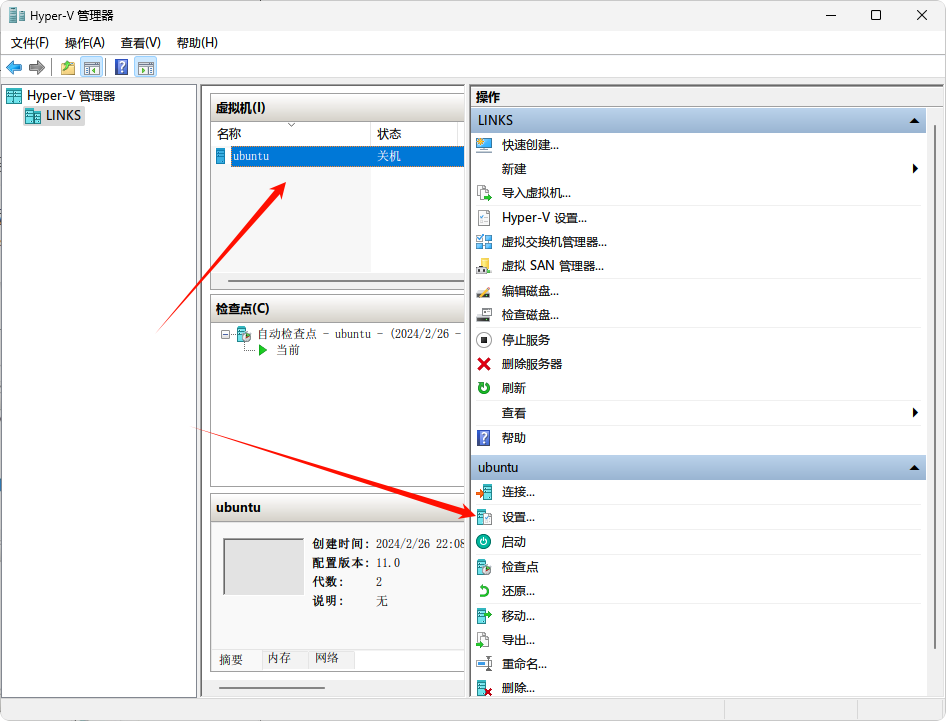
Task: Click the 状态 column header
Action: coord(414,133)
